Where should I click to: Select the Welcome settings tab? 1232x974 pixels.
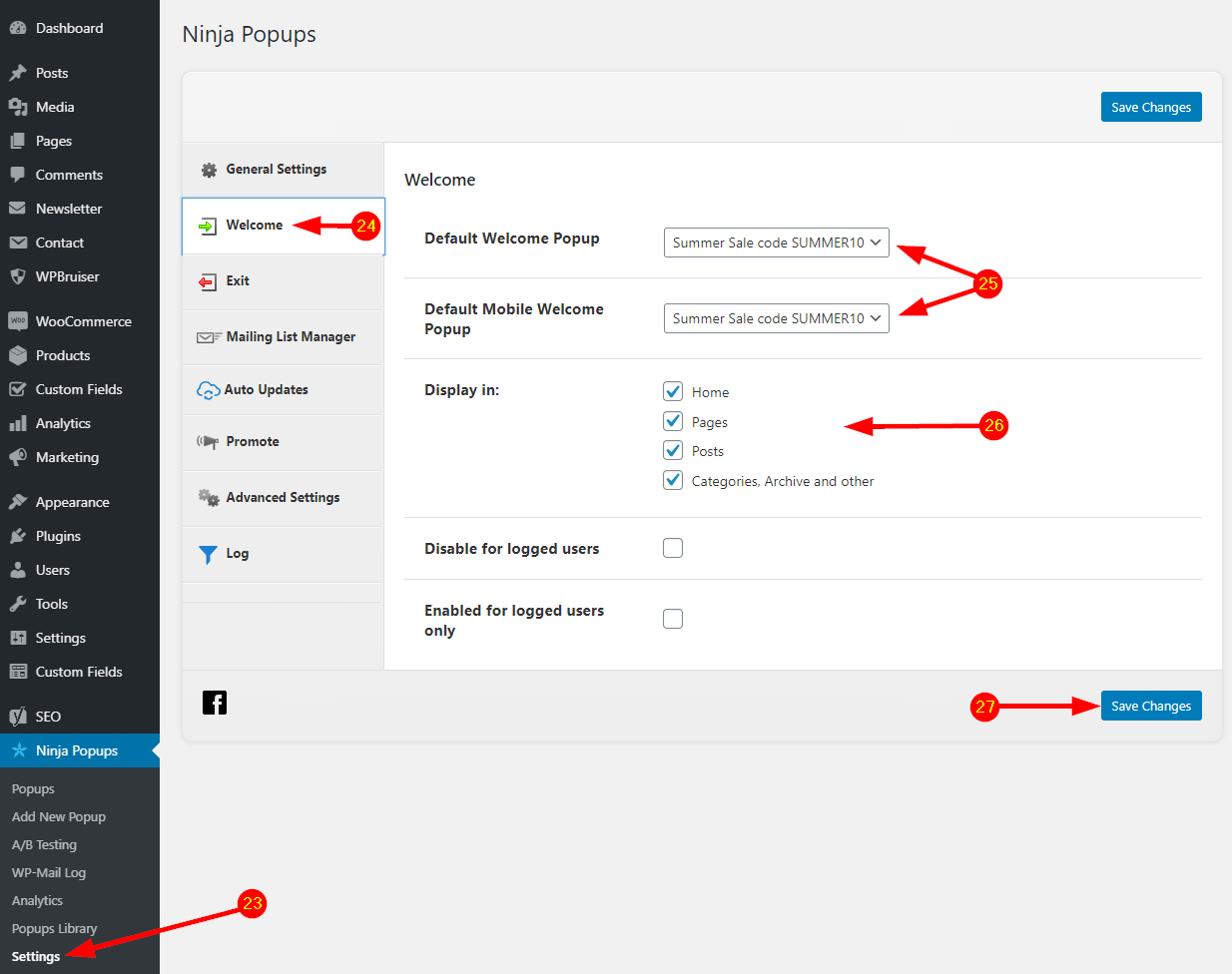tap(254, 226)
